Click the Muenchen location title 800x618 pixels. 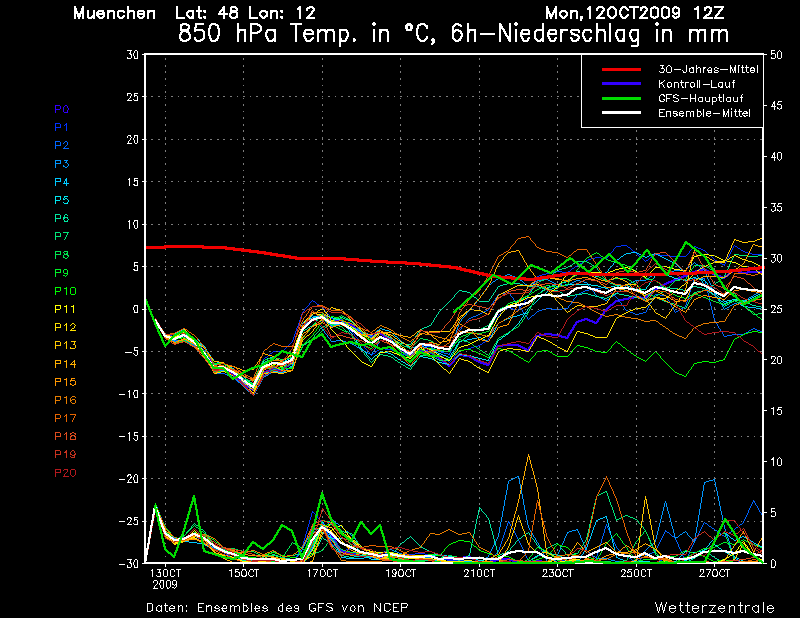[x=114, y=13]
